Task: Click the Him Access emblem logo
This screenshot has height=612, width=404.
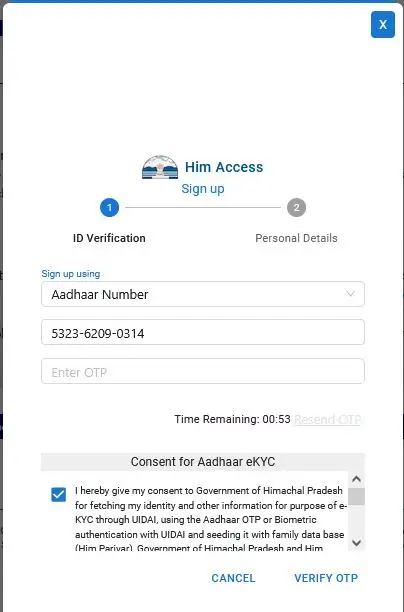Action: pyautogui.click(x=160, y=167)
